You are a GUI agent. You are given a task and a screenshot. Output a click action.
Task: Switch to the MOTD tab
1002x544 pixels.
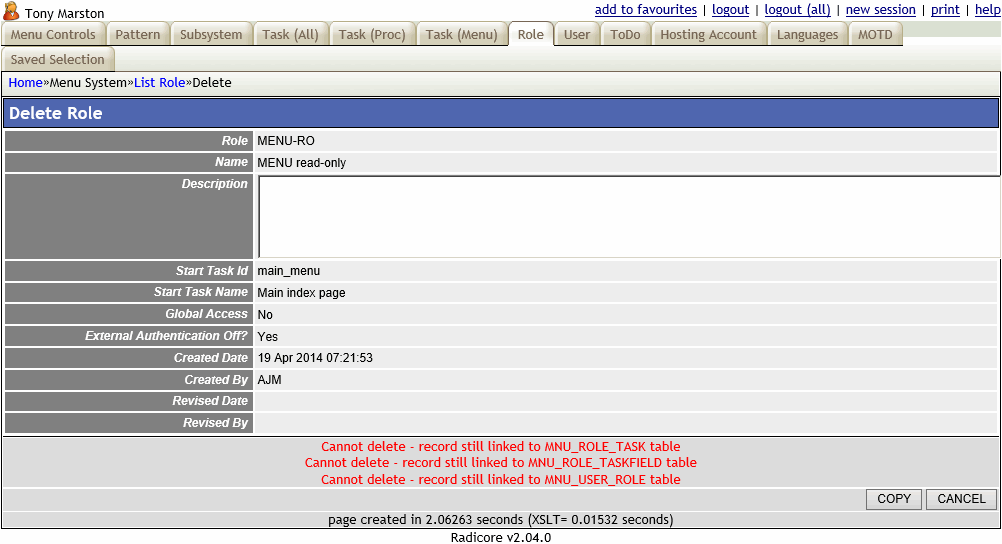pos(875,35)
